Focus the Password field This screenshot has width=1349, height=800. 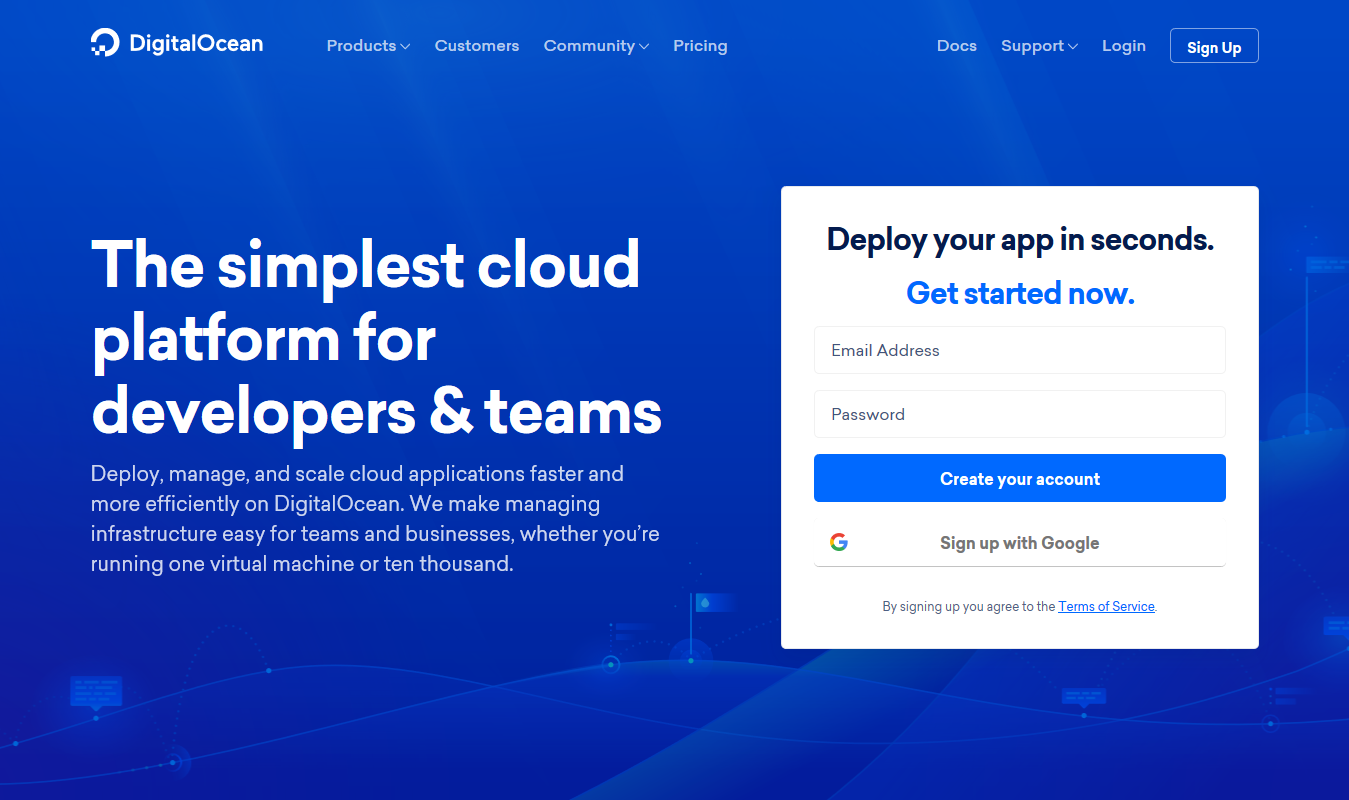click(1020, 414)
